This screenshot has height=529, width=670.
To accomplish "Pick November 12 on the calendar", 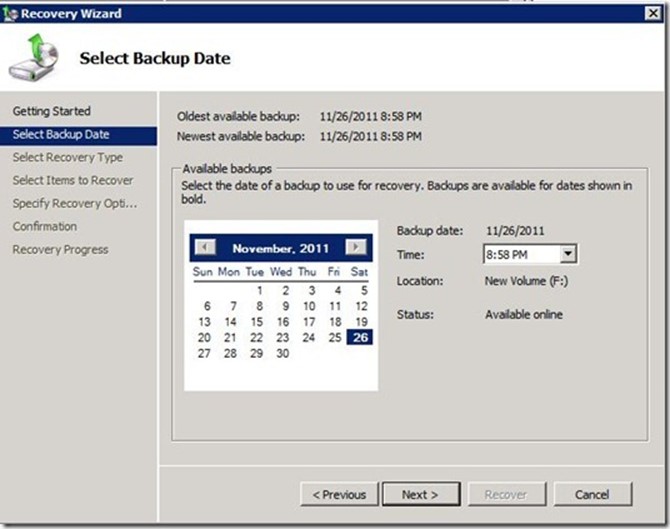I will [361, 306].
